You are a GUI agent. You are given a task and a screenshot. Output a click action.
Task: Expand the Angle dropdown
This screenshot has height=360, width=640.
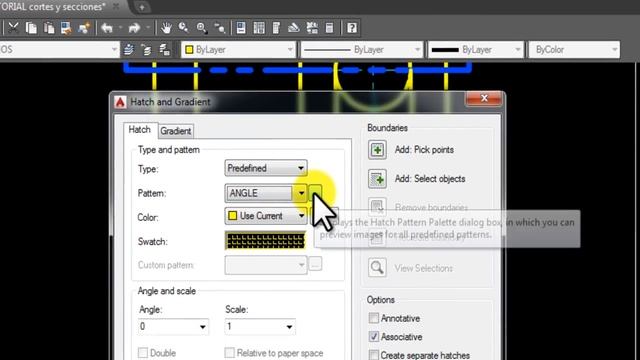(x=202, y=327)
